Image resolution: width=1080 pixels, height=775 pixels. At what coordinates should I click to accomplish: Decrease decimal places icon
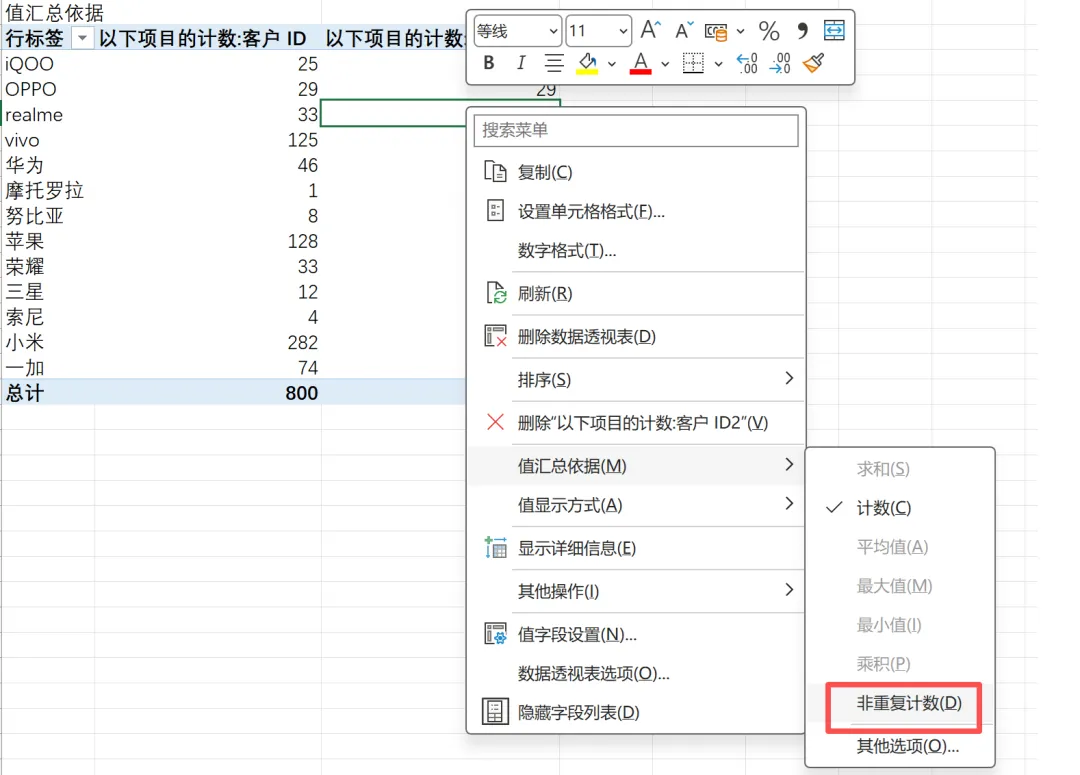click(780, 63)
